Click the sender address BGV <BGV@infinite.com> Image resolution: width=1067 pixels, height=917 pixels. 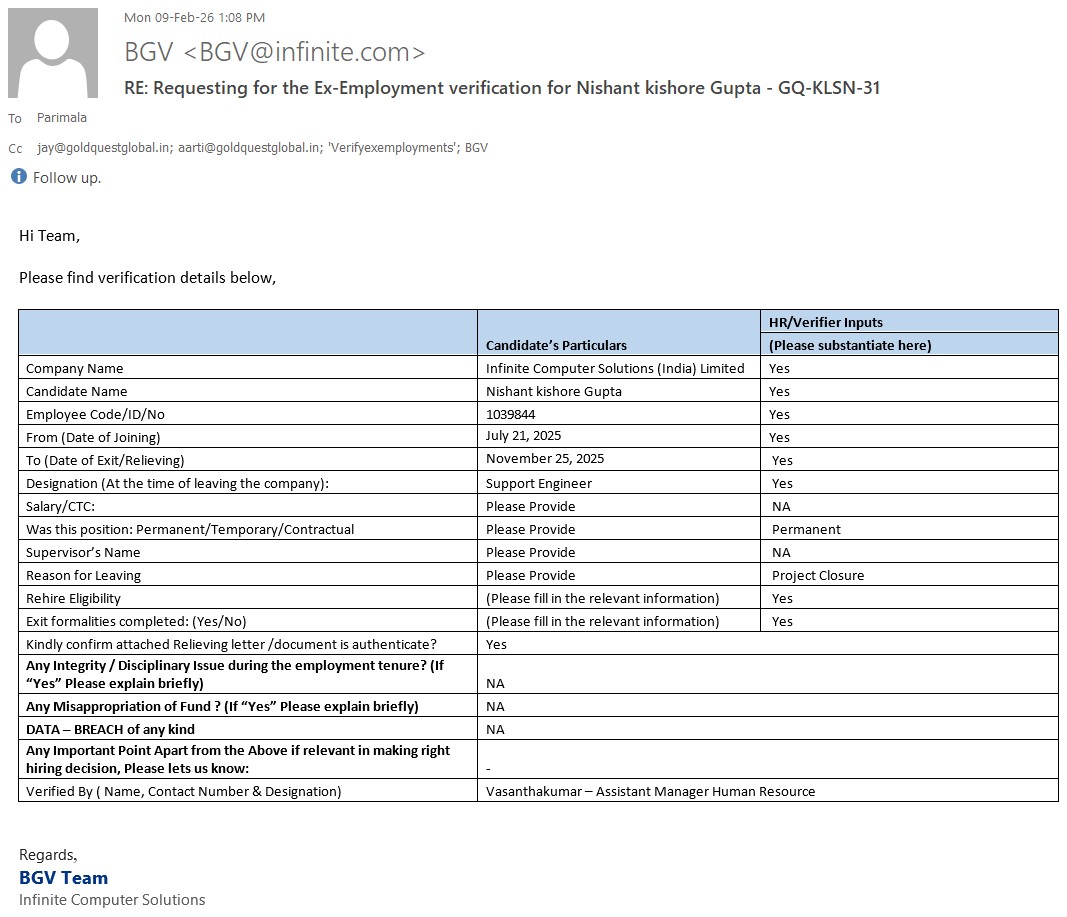274,52
